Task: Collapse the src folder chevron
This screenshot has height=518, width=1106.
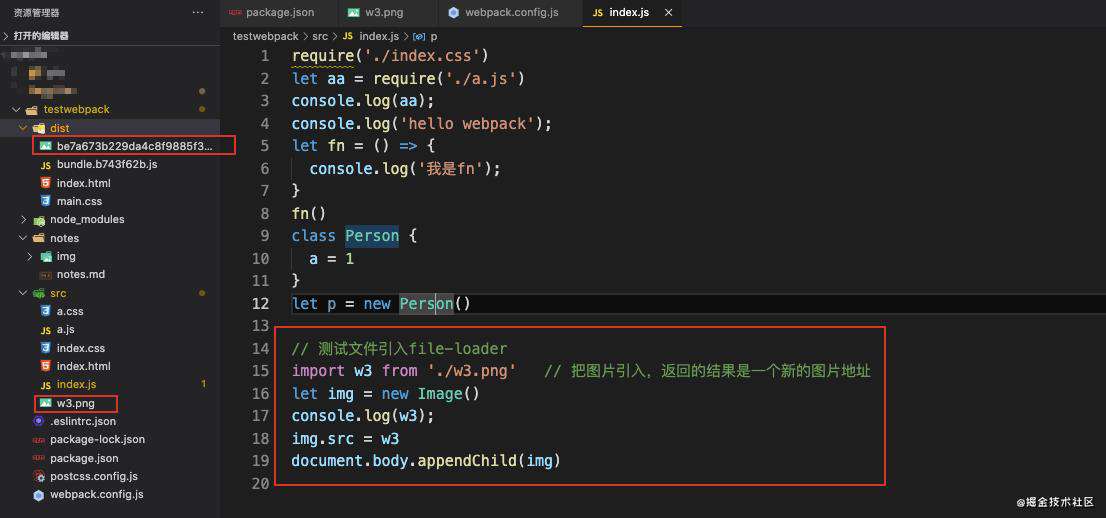Action: pyautogui.click(x=23, y=293)
